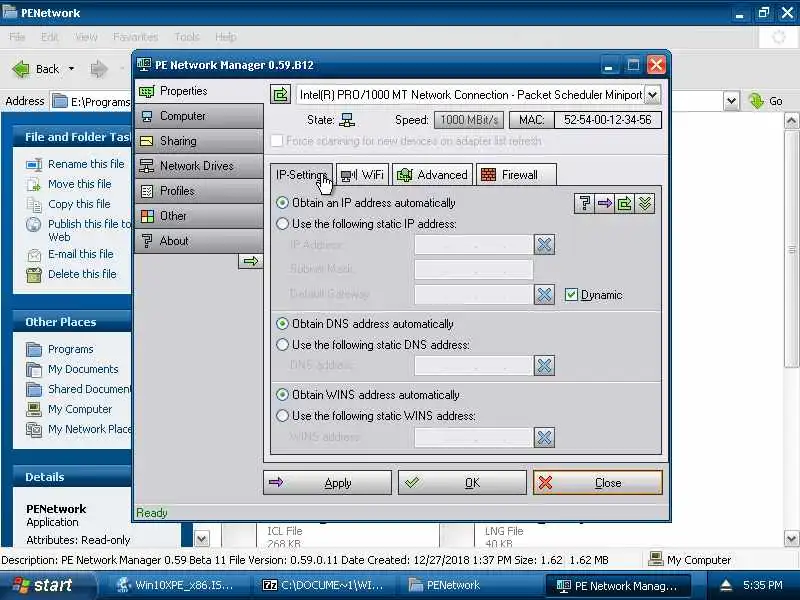Collapse sidebar with green arrow button
This screenshot has width=800, height=600.
point(251,261)
